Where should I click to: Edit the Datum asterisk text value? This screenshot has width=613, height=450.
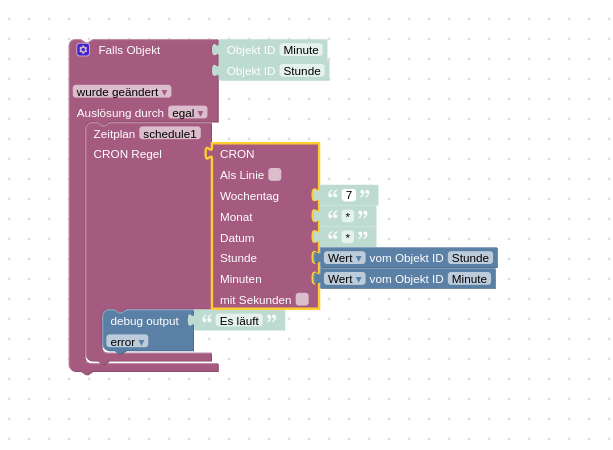[x=348, y=237]
